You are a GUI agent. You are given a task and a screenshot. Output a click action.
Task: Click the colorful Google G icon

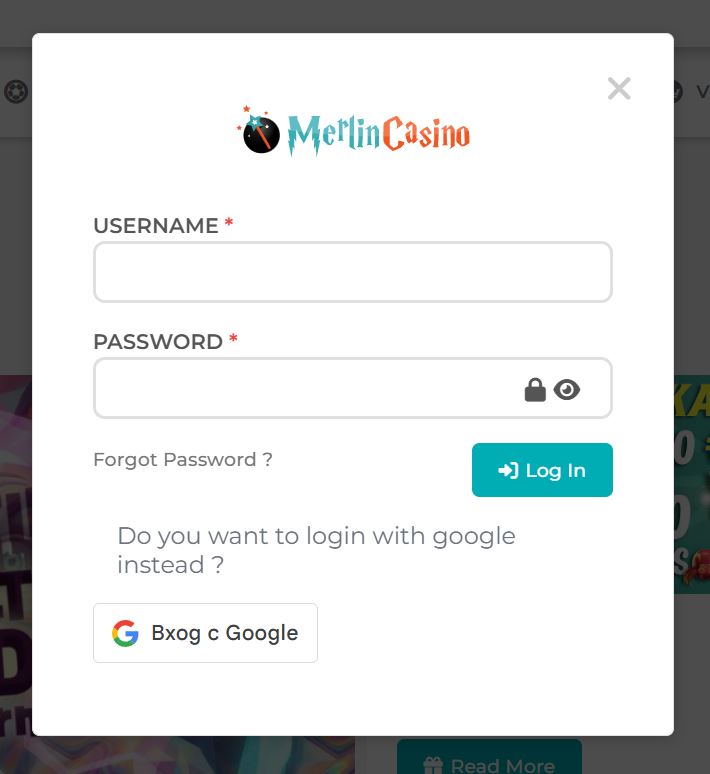125,633
